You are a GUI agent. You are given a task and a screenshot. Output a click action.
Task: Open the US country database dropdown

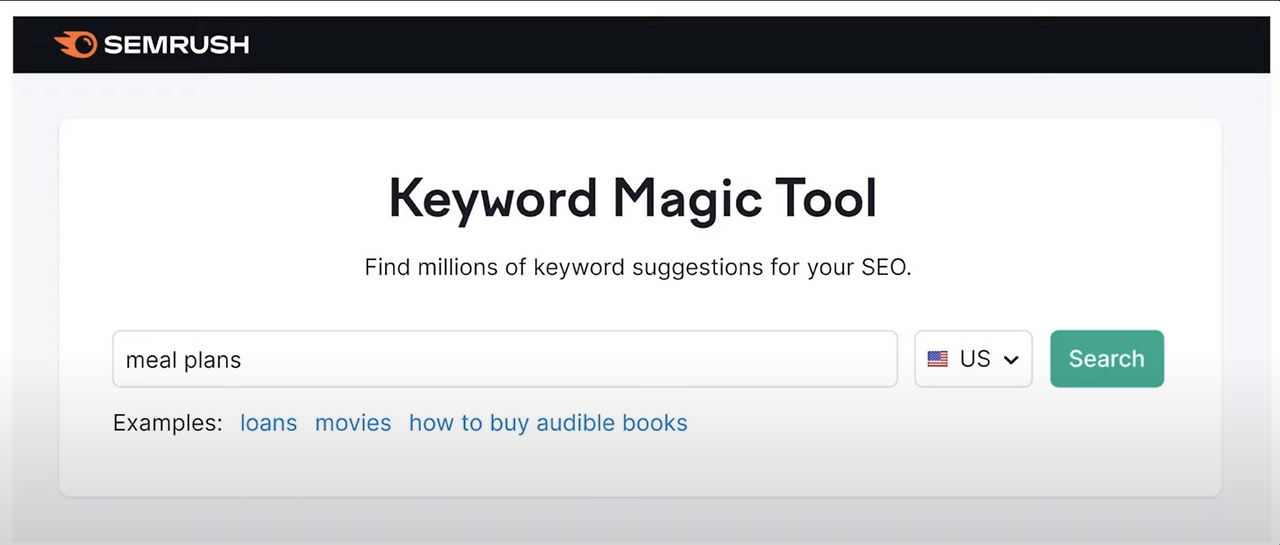(972, 359)
